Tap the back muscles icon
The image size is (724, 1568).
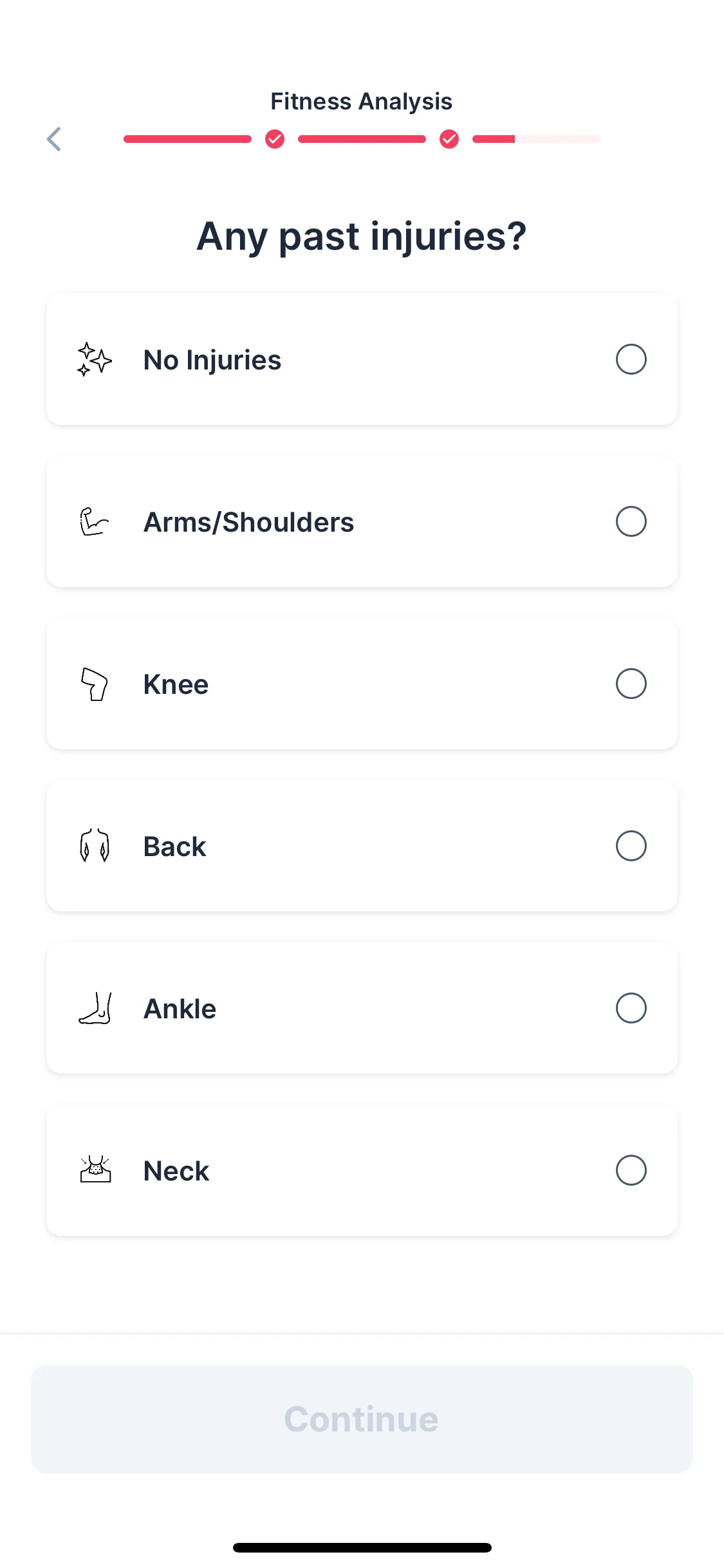[x=95, y=846]
